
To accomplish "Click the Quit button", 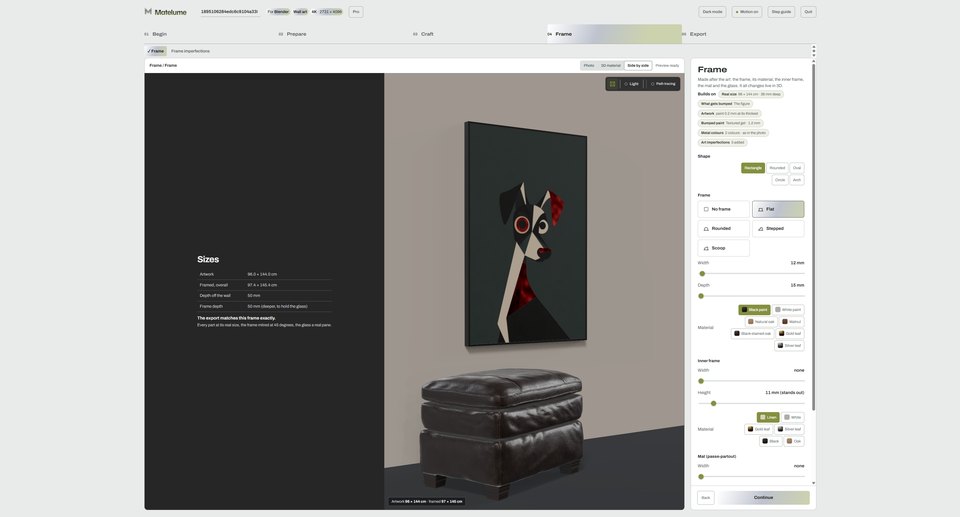I will click(x=808, y=12).
